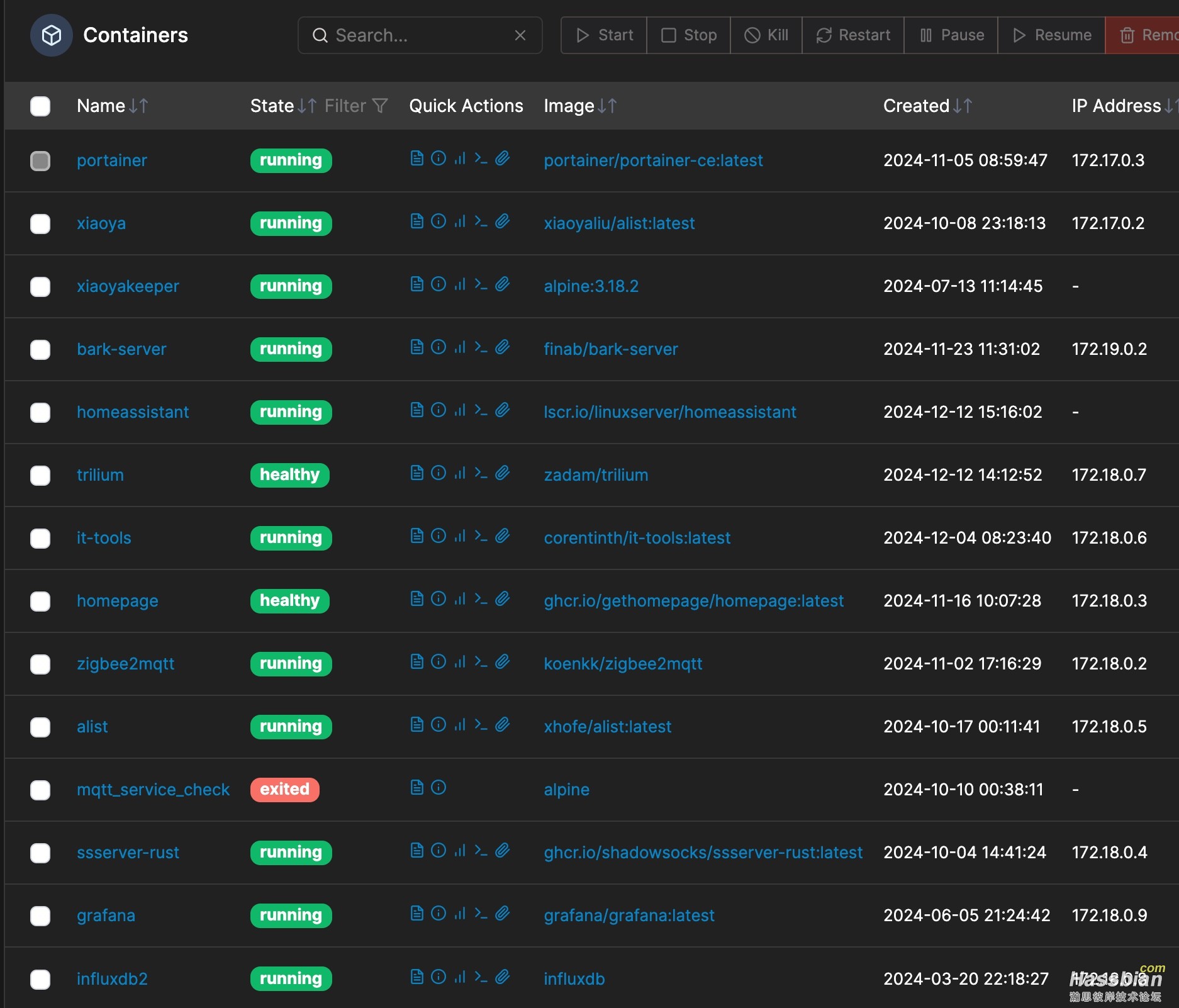
Task: Open stats icon for xiaoya container
Action: (x=461, y=221)
